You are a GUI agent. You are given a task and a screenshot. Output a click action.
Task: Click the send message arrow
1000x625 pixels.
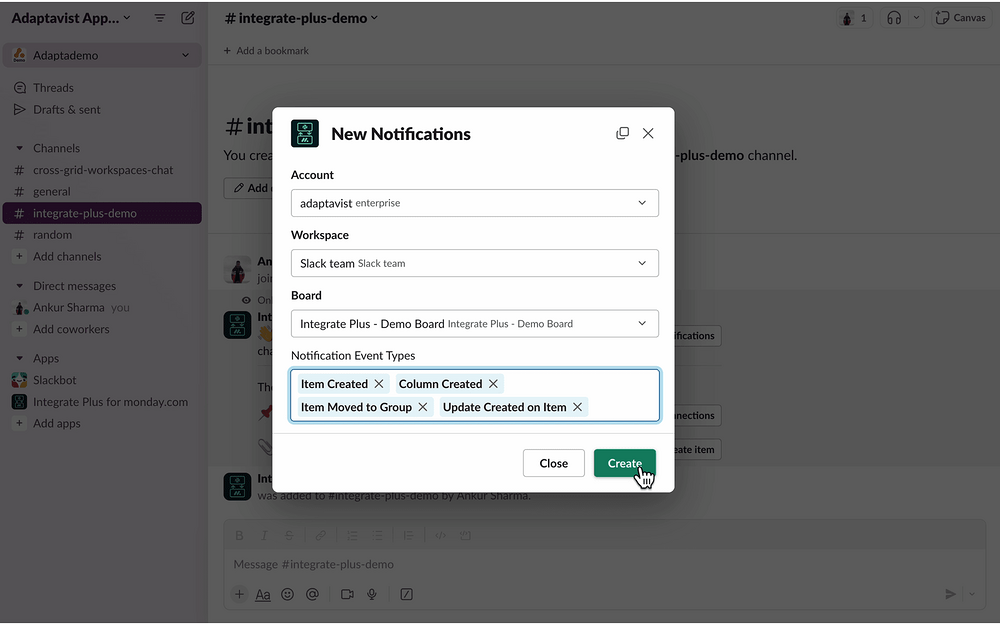pyautogui.click(x=950, y=594)
